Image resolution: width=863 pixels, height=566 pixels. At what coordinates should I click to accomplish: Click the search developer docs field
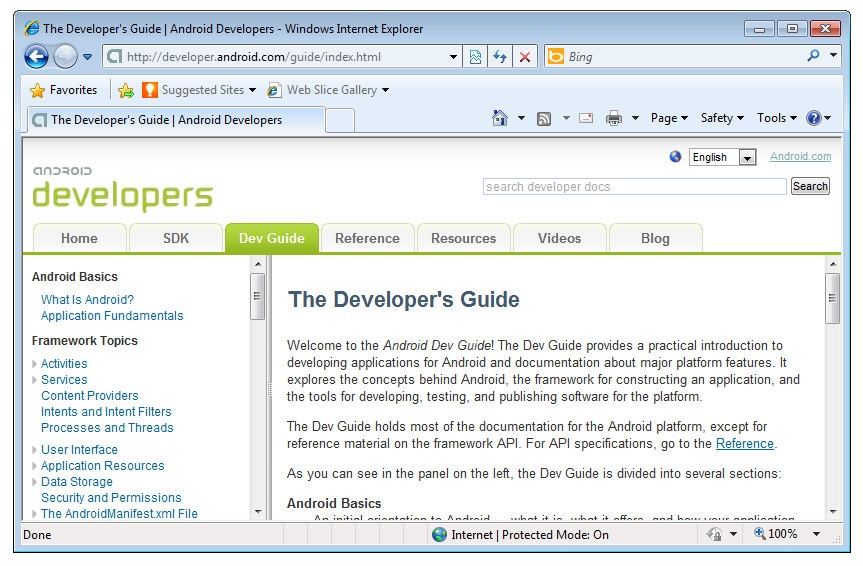[x=635, y=187]
